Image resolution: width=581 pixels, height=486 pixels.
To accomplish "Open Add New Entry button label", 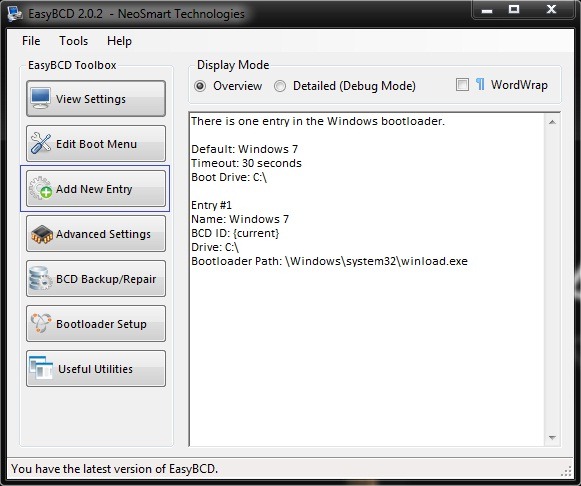I will click(94, 189).
